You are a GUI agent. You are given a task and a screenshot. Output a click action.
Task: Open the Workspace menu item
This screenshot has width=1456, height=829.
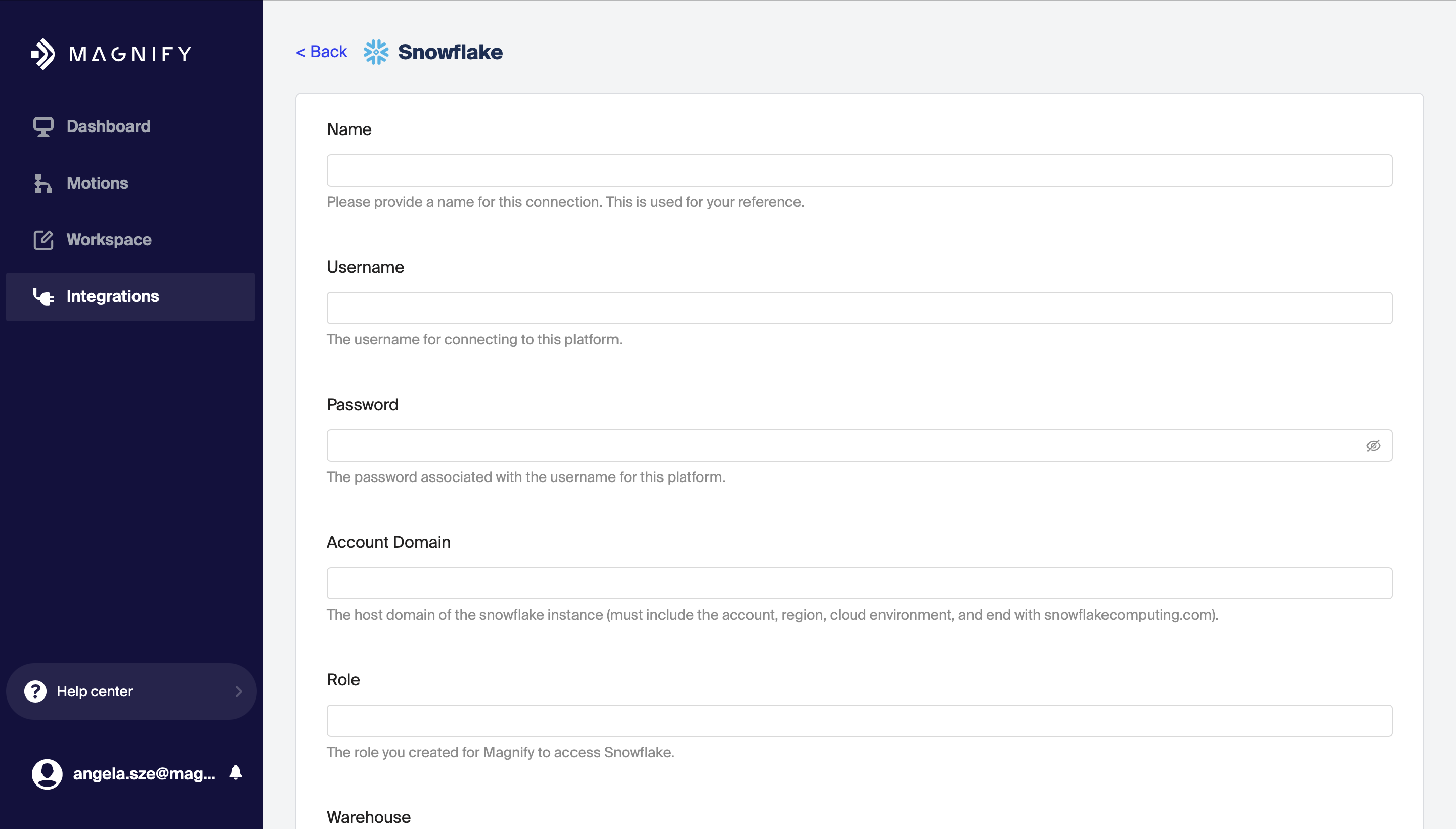coord(109,240)
